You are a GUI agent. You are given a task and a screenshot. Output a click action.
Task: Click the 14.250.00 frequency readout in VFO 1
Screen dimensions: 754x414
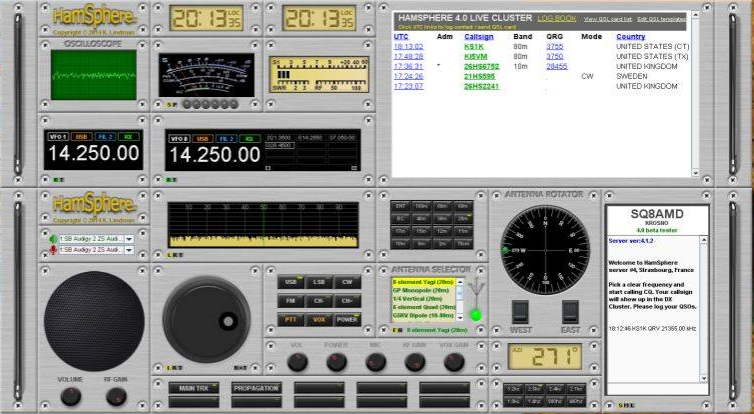tap(94, 154)
